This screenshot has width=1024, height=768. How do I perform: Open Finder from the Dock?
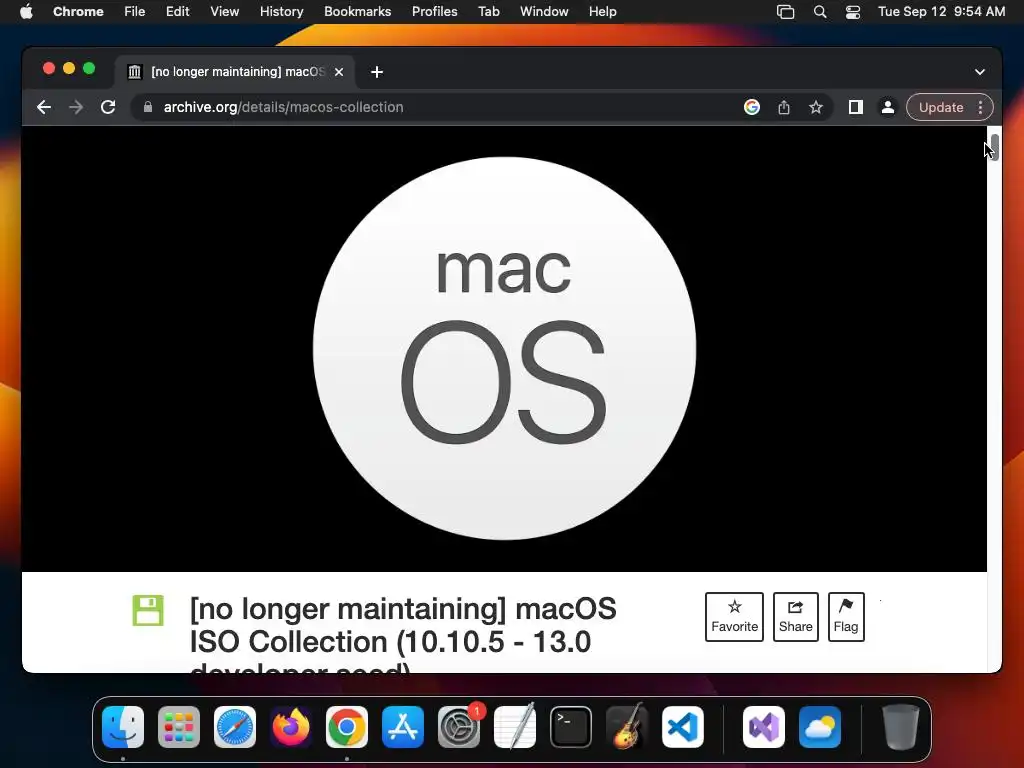tap(123, 727)
